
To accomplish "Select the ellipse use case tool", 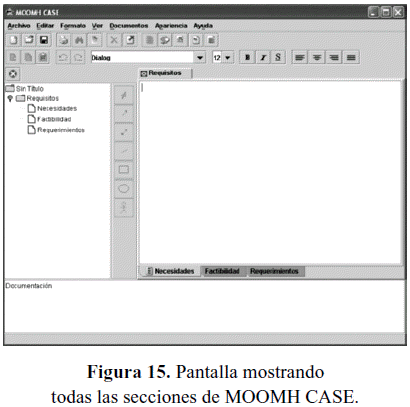I will point(124,189).
